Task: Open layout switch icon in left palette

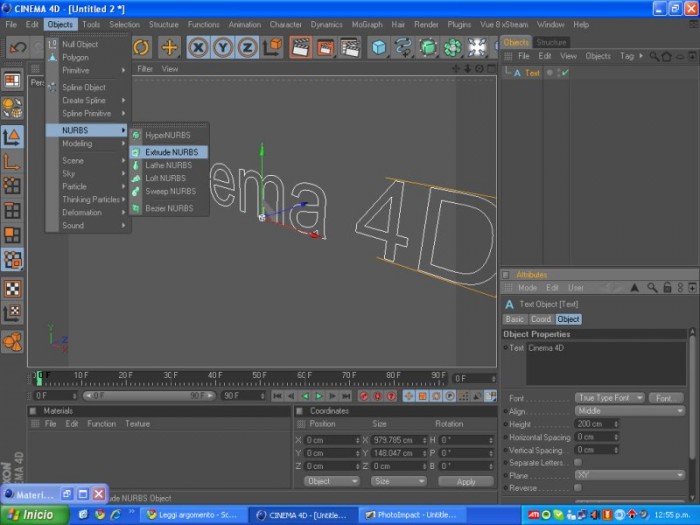Action: [12, 81]
